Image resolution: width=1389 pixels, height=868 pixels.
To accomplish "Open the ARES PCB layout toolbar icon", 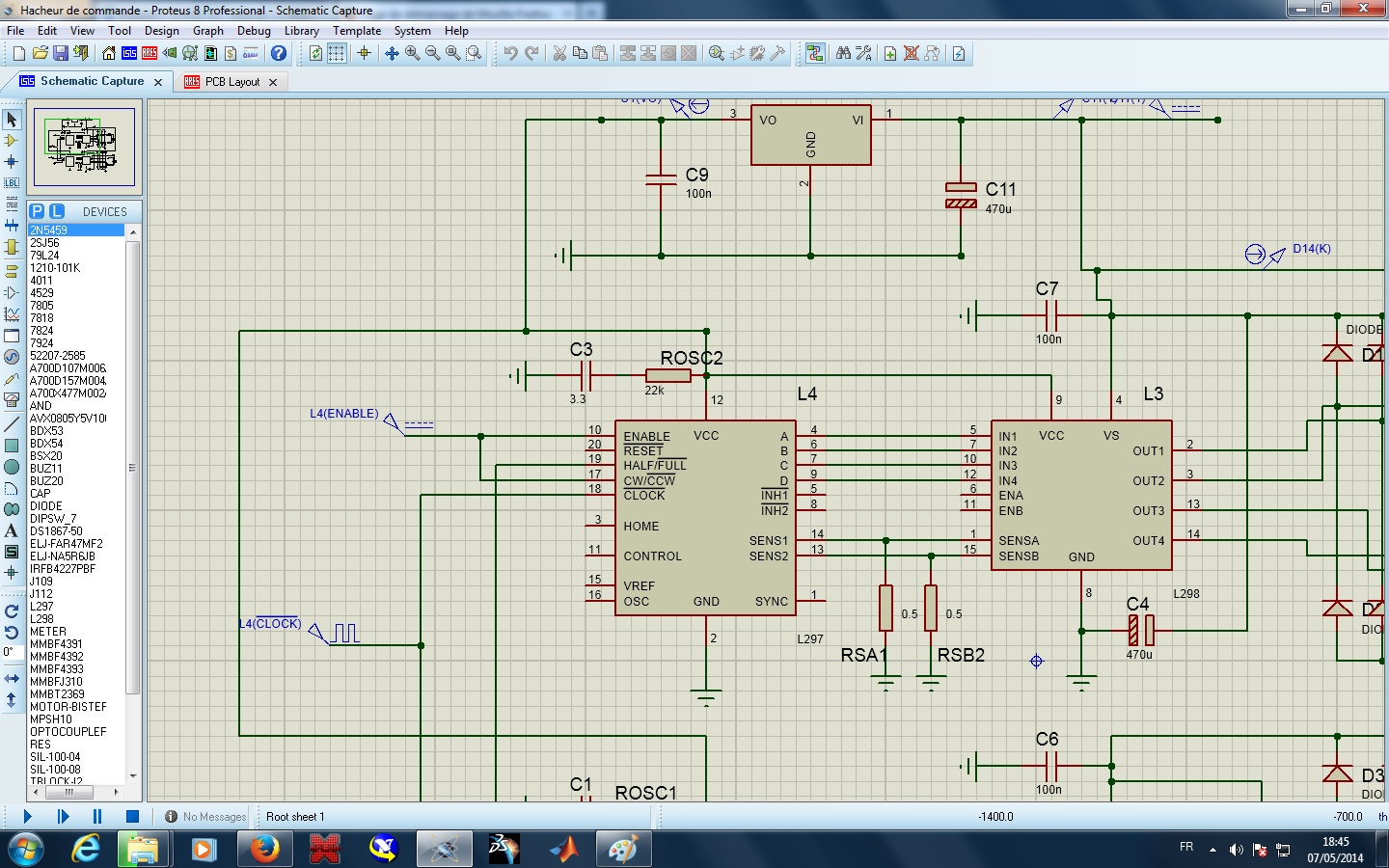I will [150, 53].
